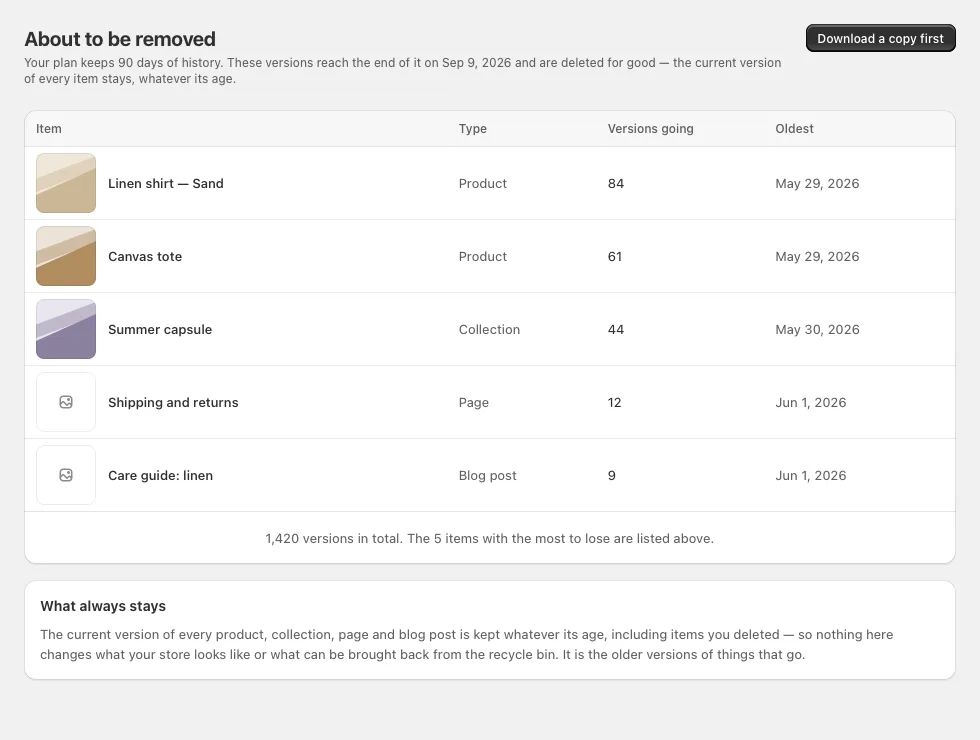Viewport: 980px width, 740px height.
Task: Select the Summer capsule item name
Action: tap(160, 329)
